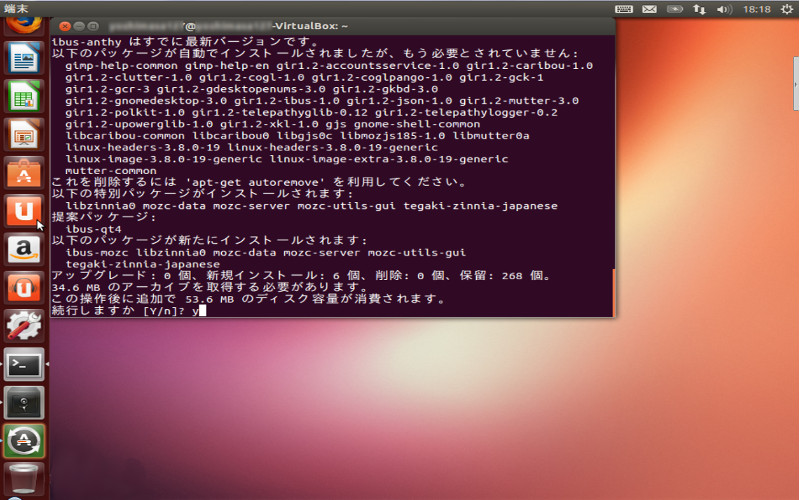Launch LibreOffice Writer from the dock

tap(23, 58)
